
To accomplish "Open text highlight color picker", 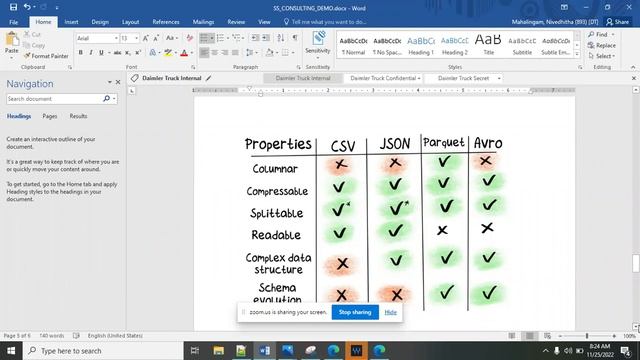I will [x=168, y=53].
